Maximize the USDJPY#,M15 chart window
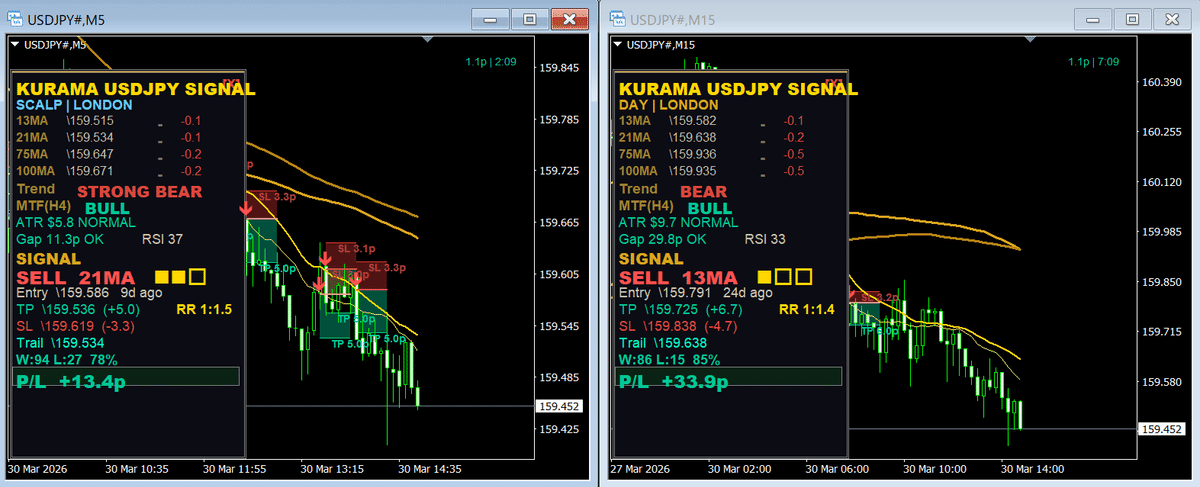The image size is (1200, 487). pyautogui.click(x=1132, y=19)
